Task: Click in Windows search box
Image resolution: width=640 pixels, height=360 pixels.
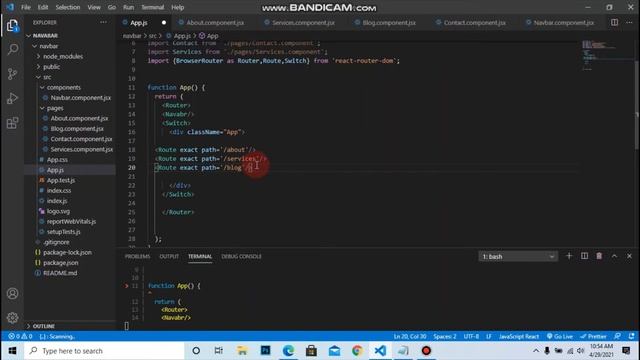Action: click(104, 351)
